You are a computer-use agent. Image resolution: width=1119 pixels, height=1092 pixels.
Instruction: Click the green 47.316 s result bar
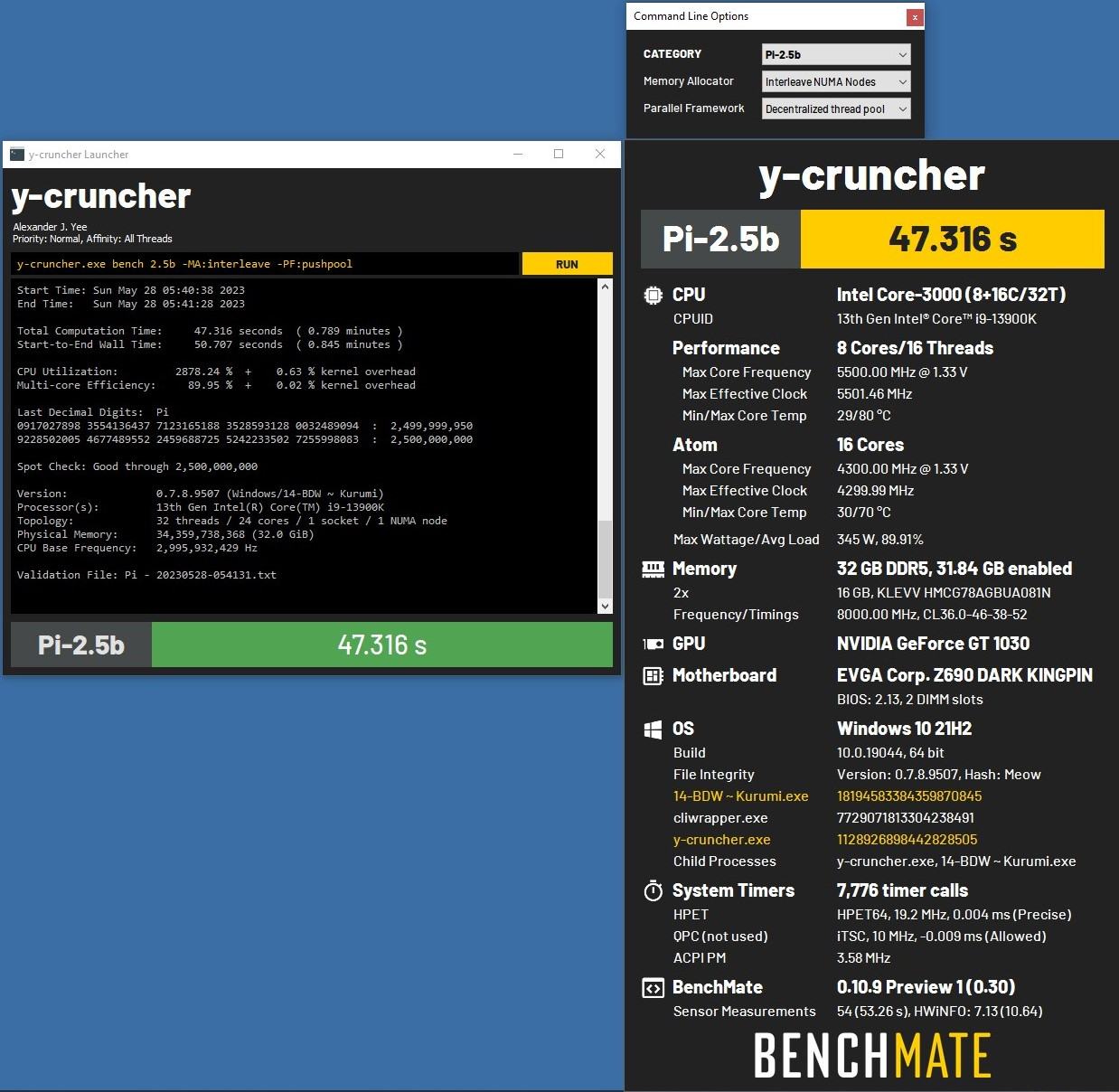pos(382,645)
